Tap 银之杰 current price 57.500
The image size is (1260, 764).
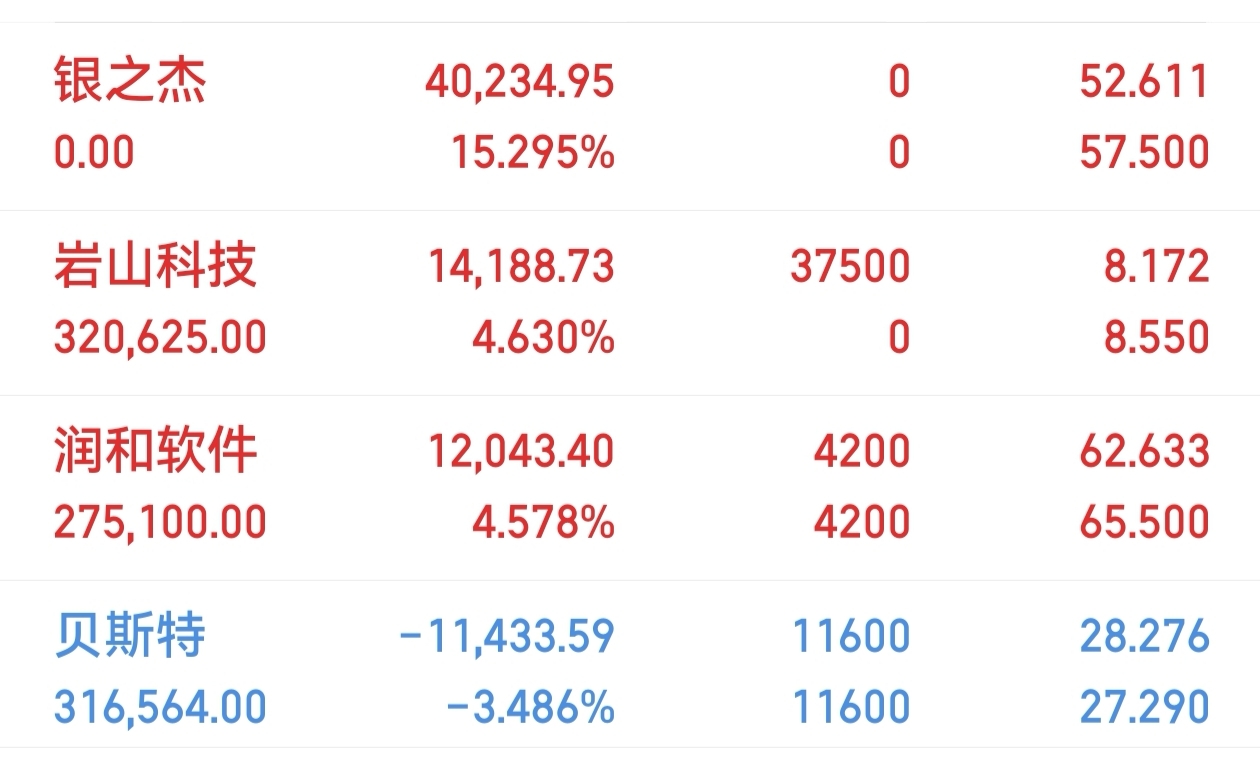[1144, 153]
